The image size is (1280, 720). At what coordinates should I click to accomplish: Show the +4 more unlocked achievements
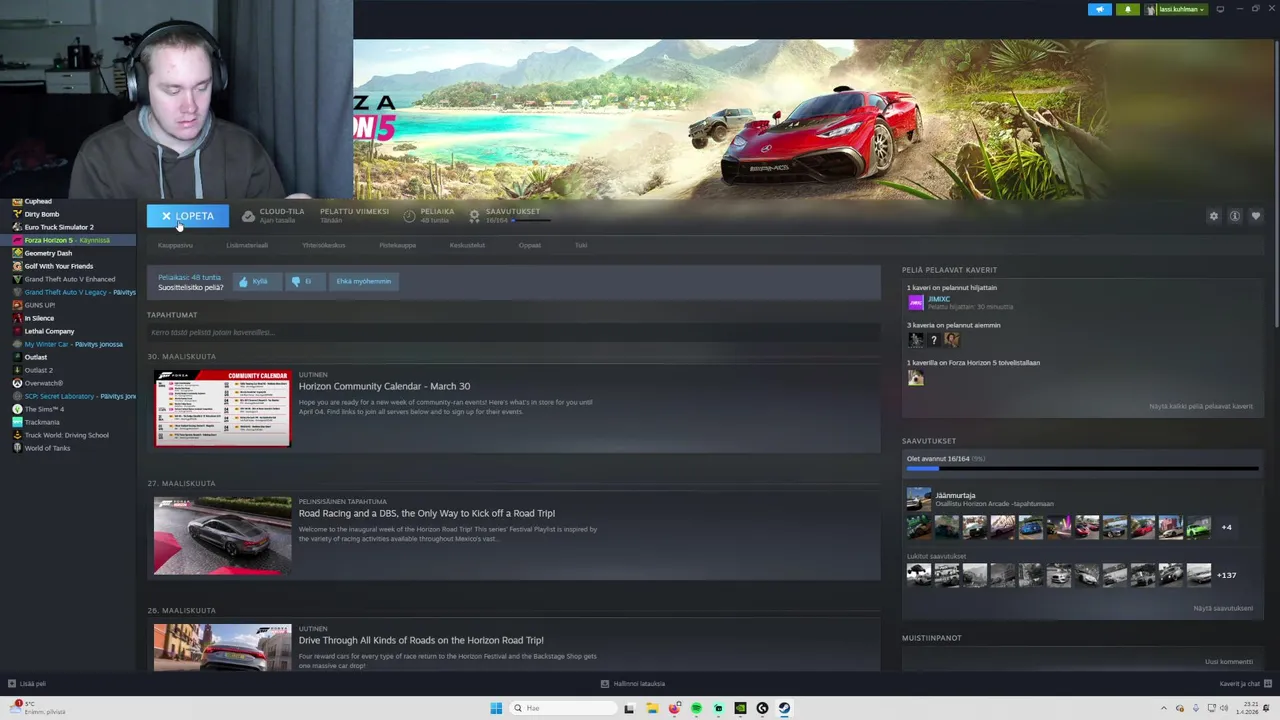(x=1226, y=527)
